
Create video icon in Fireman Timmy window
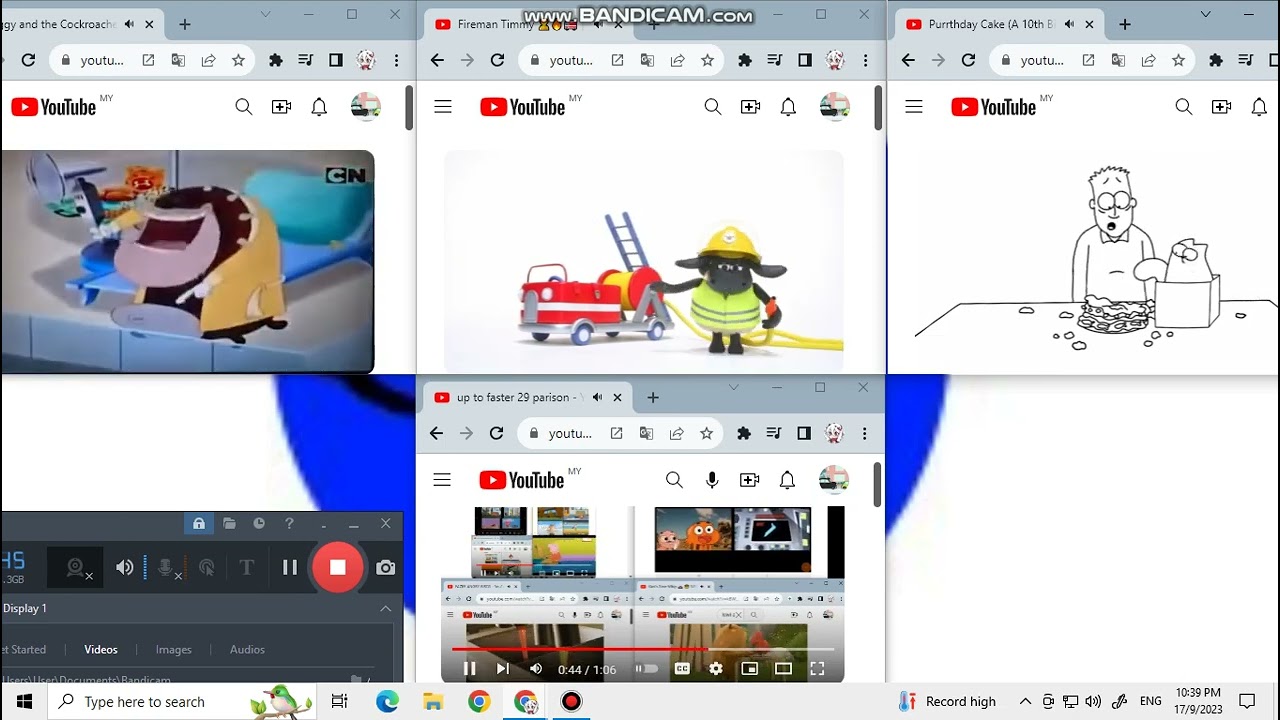pos(751,107)
